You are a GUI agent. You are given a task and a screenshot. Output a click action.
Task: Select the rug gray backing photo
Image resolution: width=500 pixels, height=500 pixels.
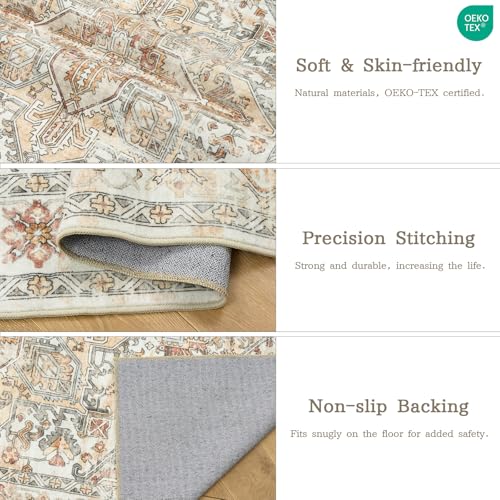(x=138, y=418)
